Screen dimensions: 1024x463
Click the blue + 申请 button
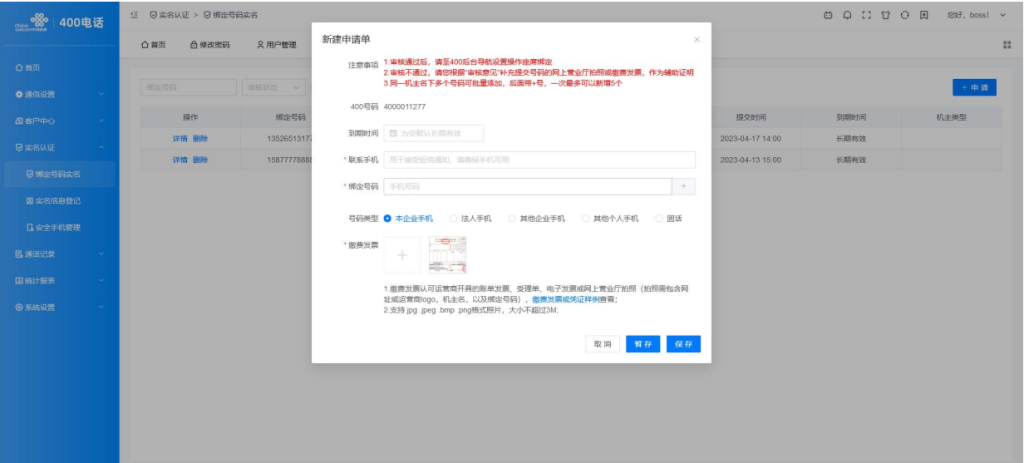coord(974,88)
